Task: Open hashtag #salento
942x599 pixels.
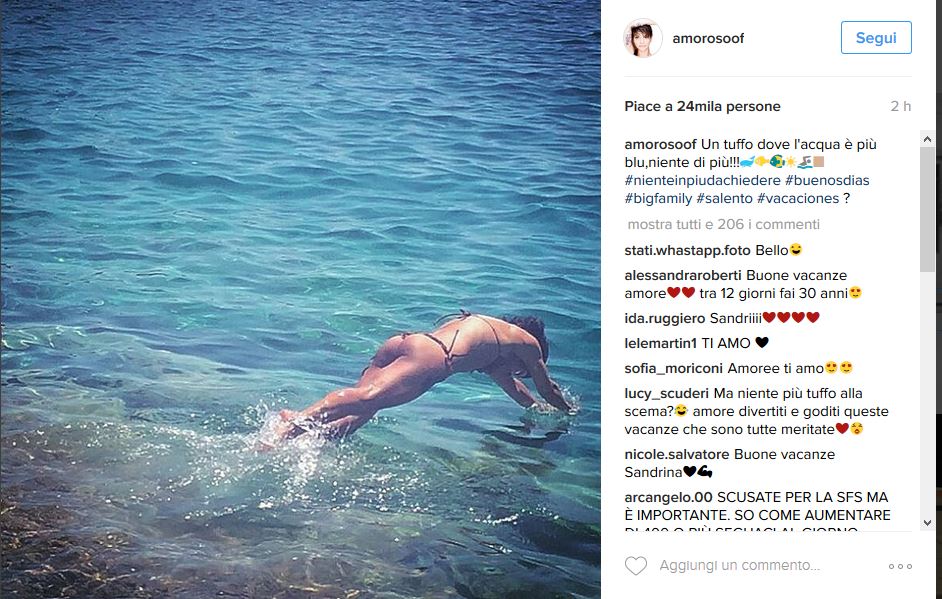Action: 725,198
